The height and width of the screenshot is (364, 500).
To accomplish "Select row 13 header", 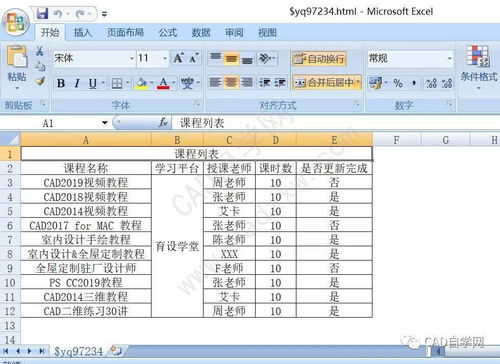I will 10,325.
